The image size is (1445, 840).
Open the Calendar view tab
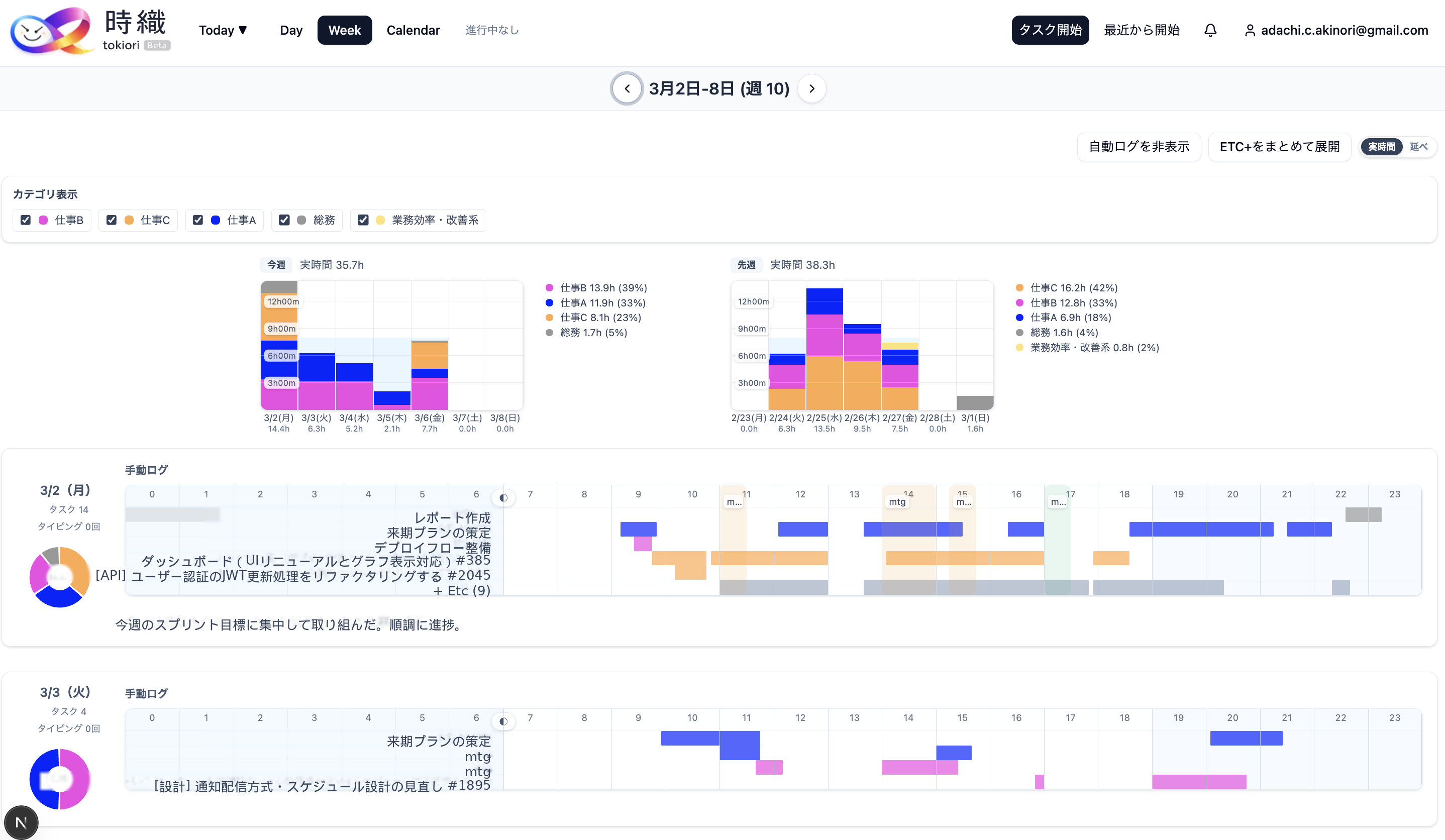tap(413, 30)
